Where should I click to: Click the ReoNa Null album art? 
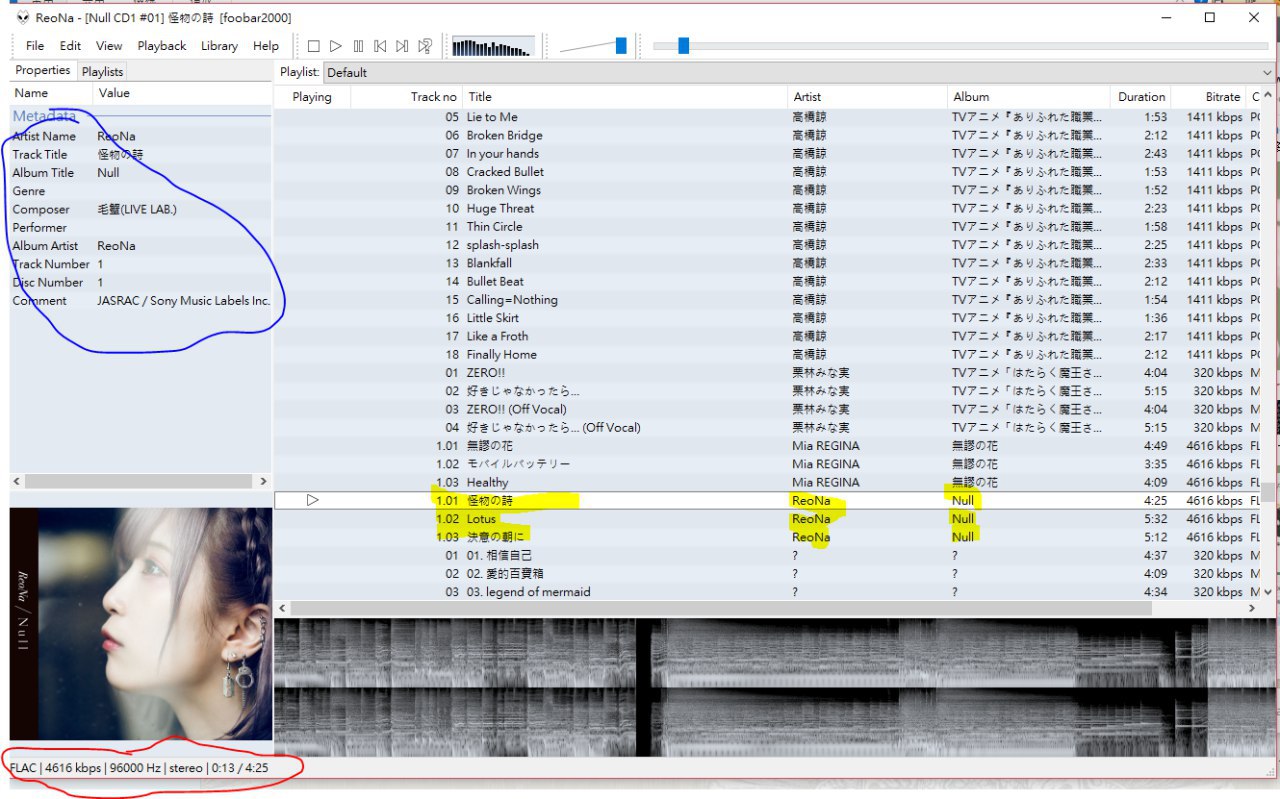click(141, 624)
